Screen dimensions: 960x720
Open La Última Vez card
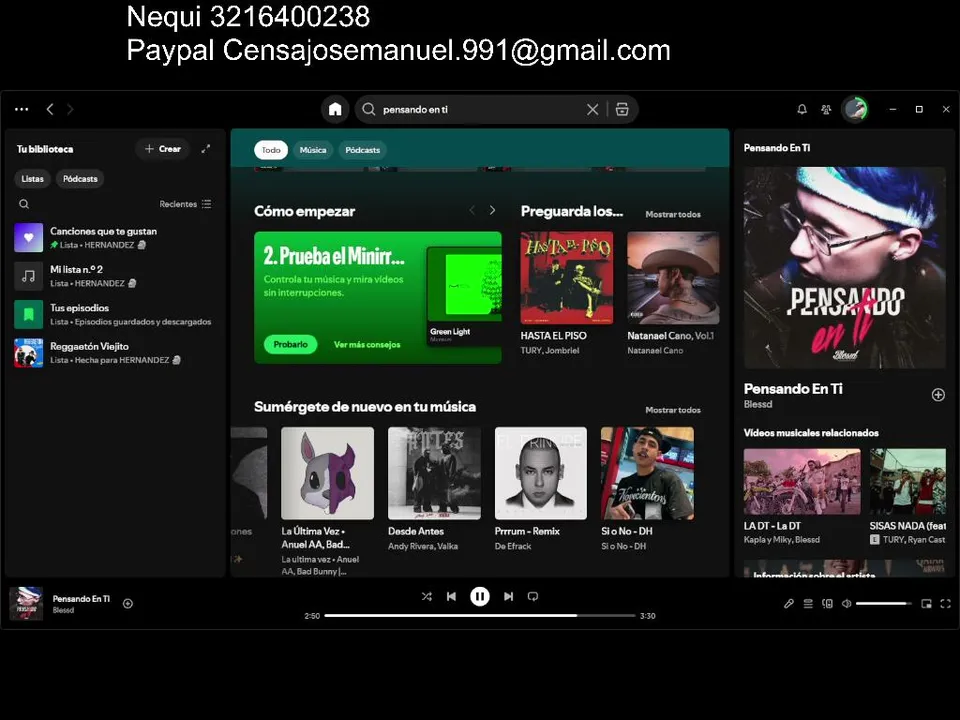(327, 502)
